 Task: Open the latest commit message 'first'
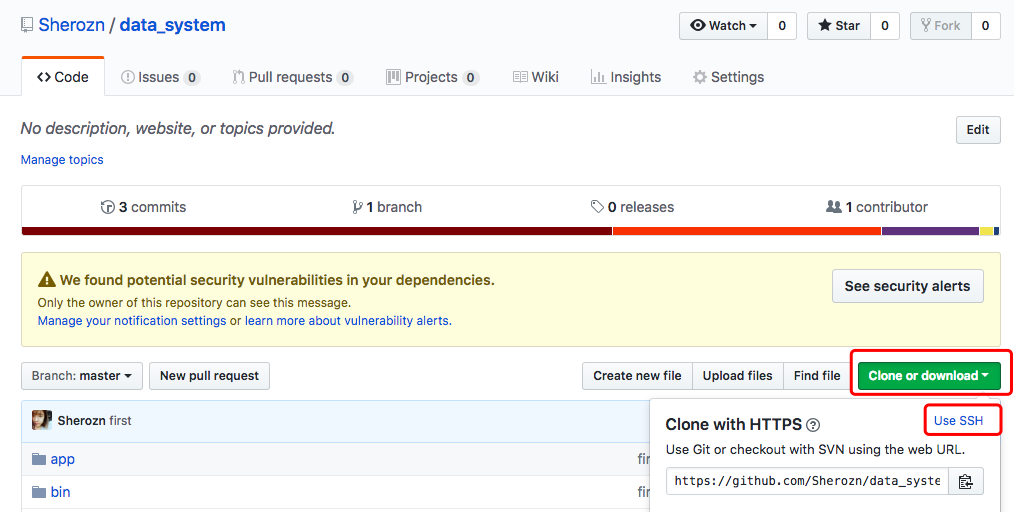coord(120,421)
